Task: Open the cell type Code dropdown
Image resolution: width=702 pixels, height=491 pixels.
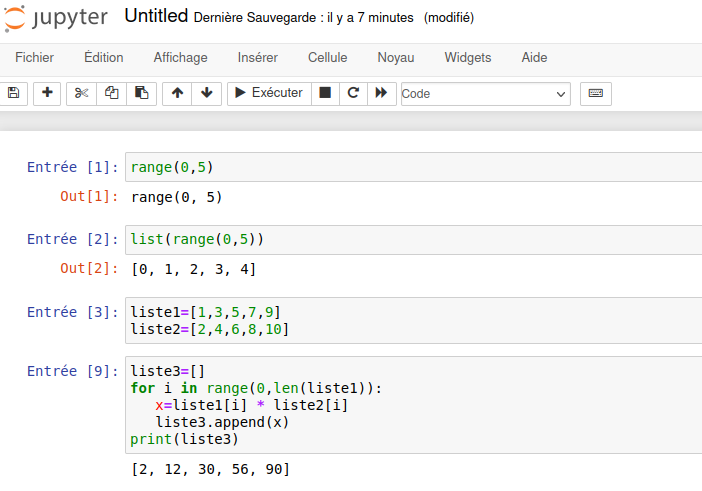Action: click(485, 94)
